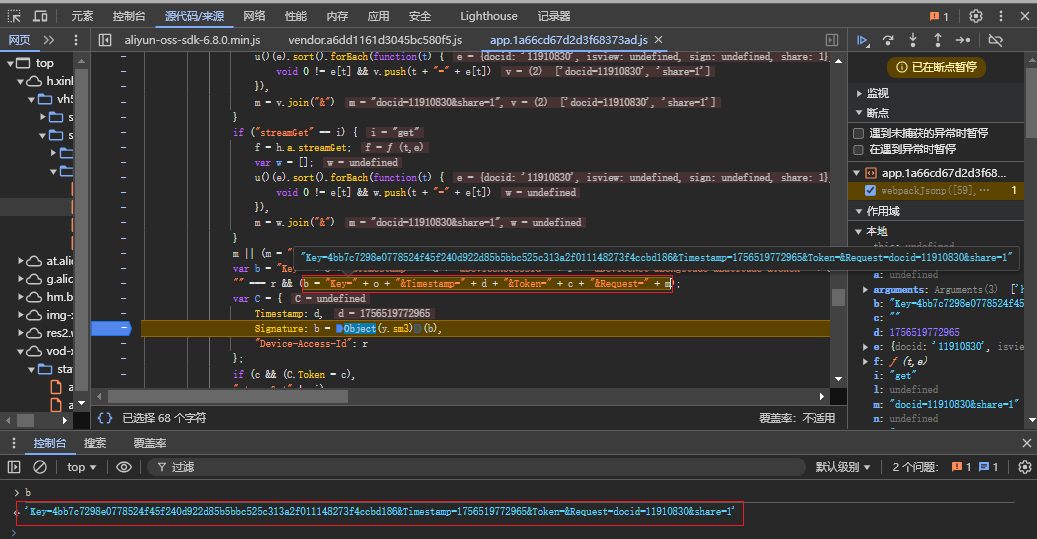Expand the at.ali domain node

(21, 261)
